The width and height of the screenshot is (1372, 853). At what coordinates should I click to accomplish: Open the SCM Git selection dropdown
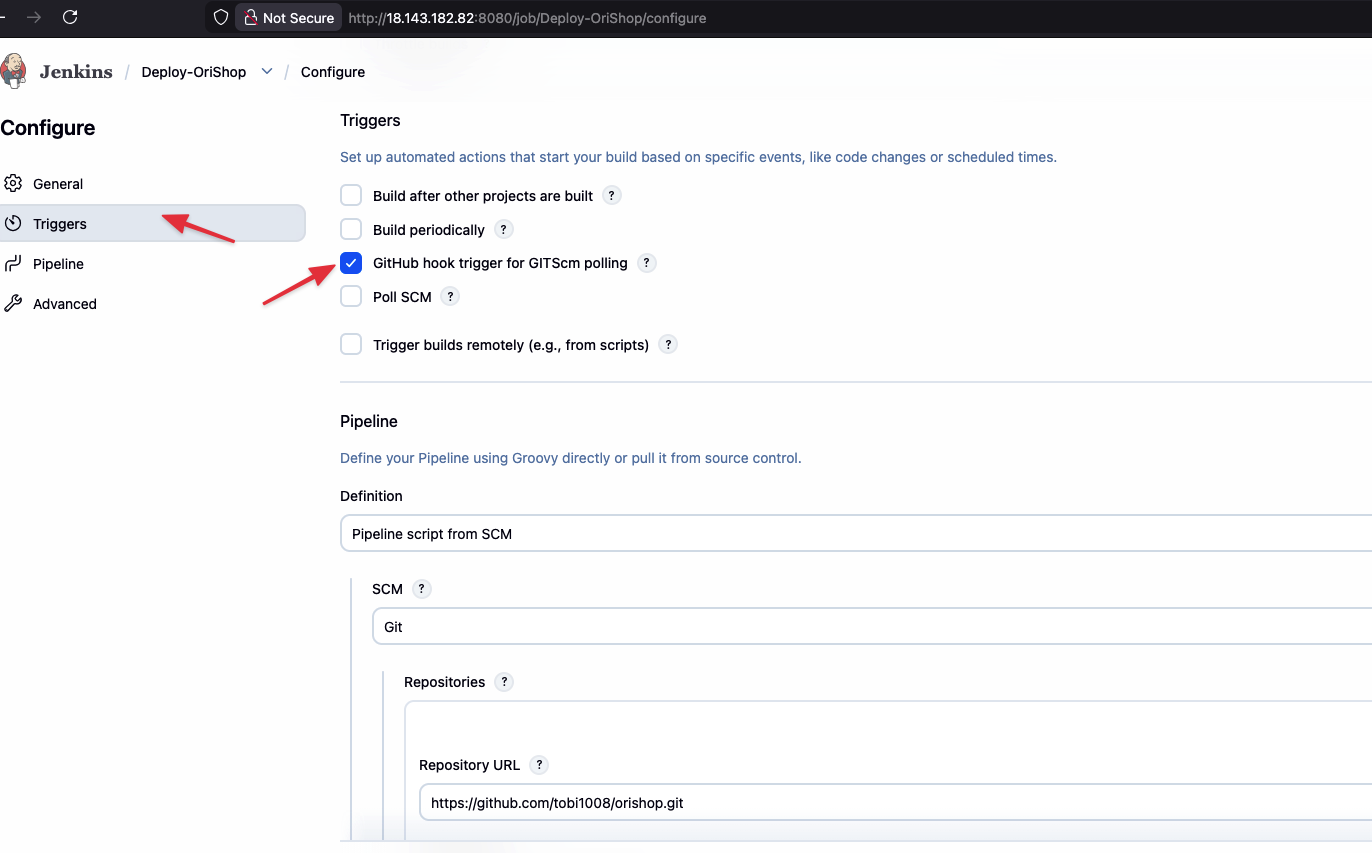tap(870, 627)
